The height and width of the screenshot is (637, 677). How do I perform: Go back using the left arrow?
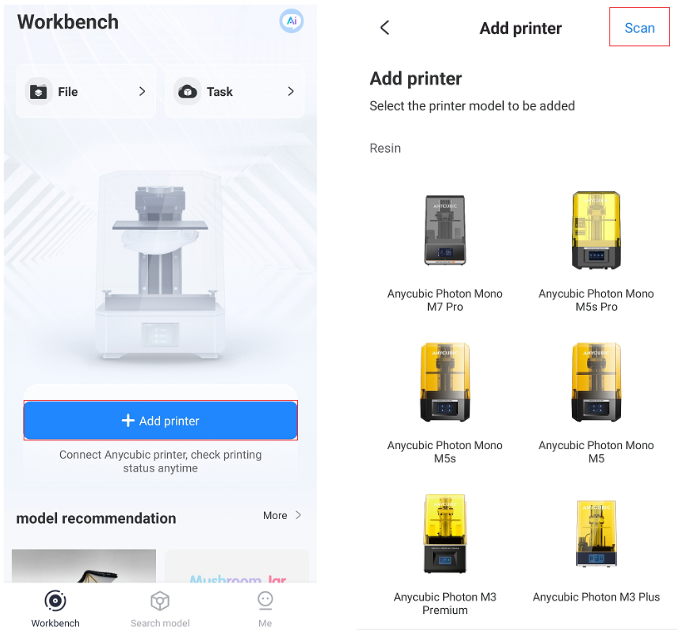click(385, 28)
